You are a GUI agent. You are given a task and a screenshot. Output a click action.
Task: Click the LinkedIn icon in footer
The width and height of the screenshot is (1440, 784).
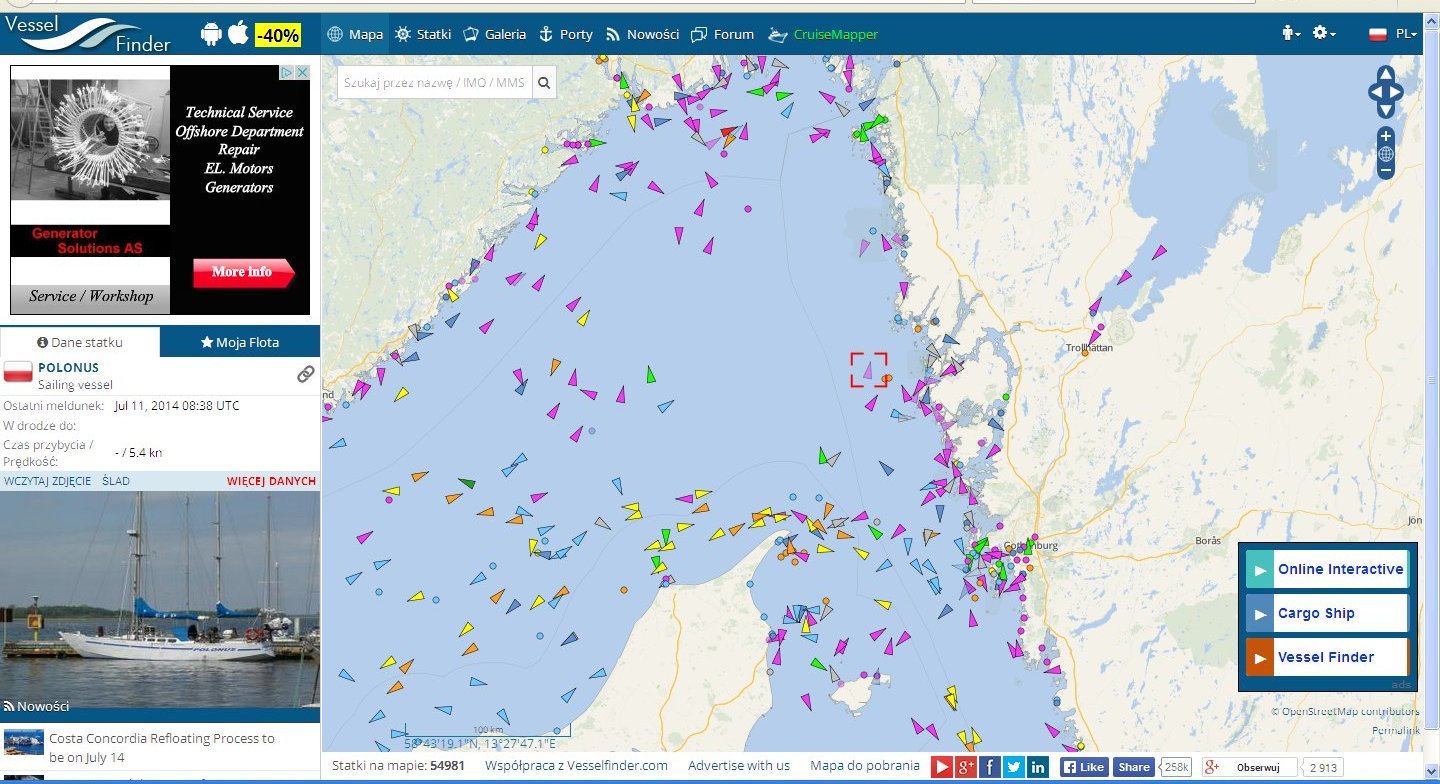click(x=1038, y=767)
